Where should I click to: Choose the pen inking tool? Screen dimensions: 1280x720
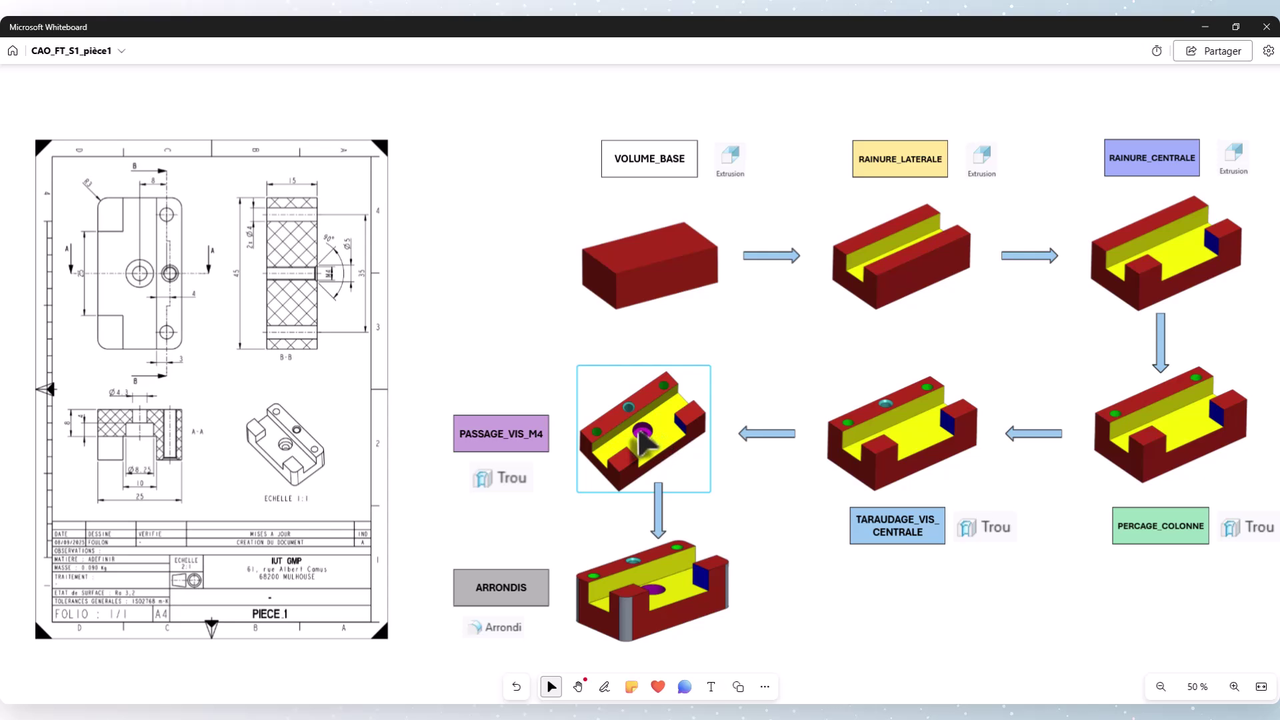coord(604,687)
